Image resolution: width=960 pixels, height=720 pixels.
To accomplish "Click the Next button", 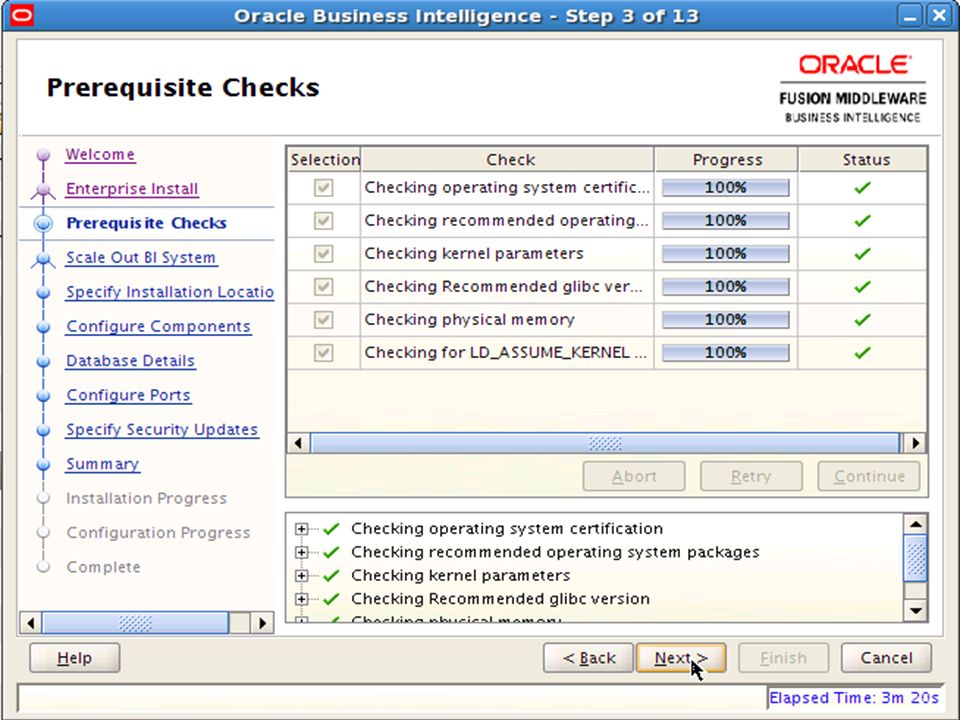I will coord(681,658).
